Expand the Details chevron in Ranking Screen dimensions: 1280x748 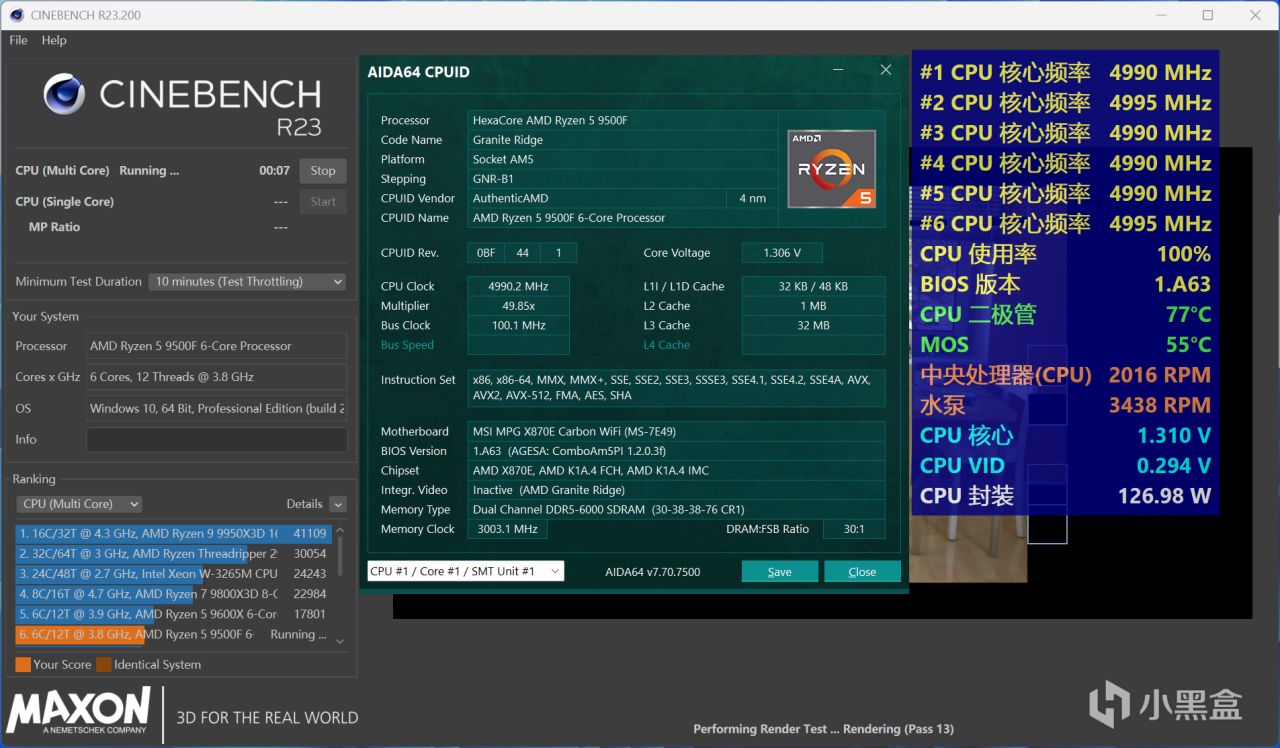point(338,505)
